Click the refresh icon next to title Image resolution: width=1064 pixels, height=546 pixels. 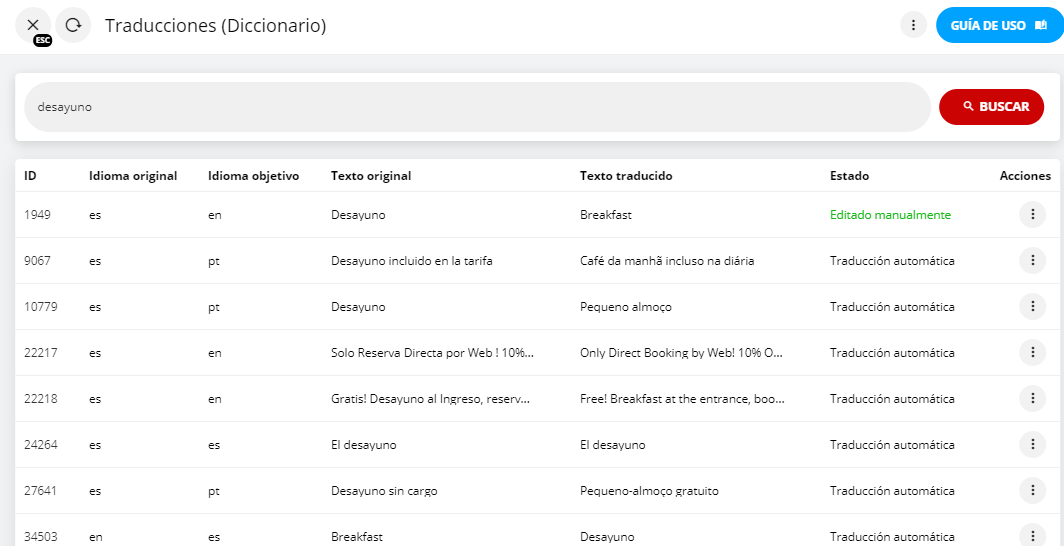(73, 25)
